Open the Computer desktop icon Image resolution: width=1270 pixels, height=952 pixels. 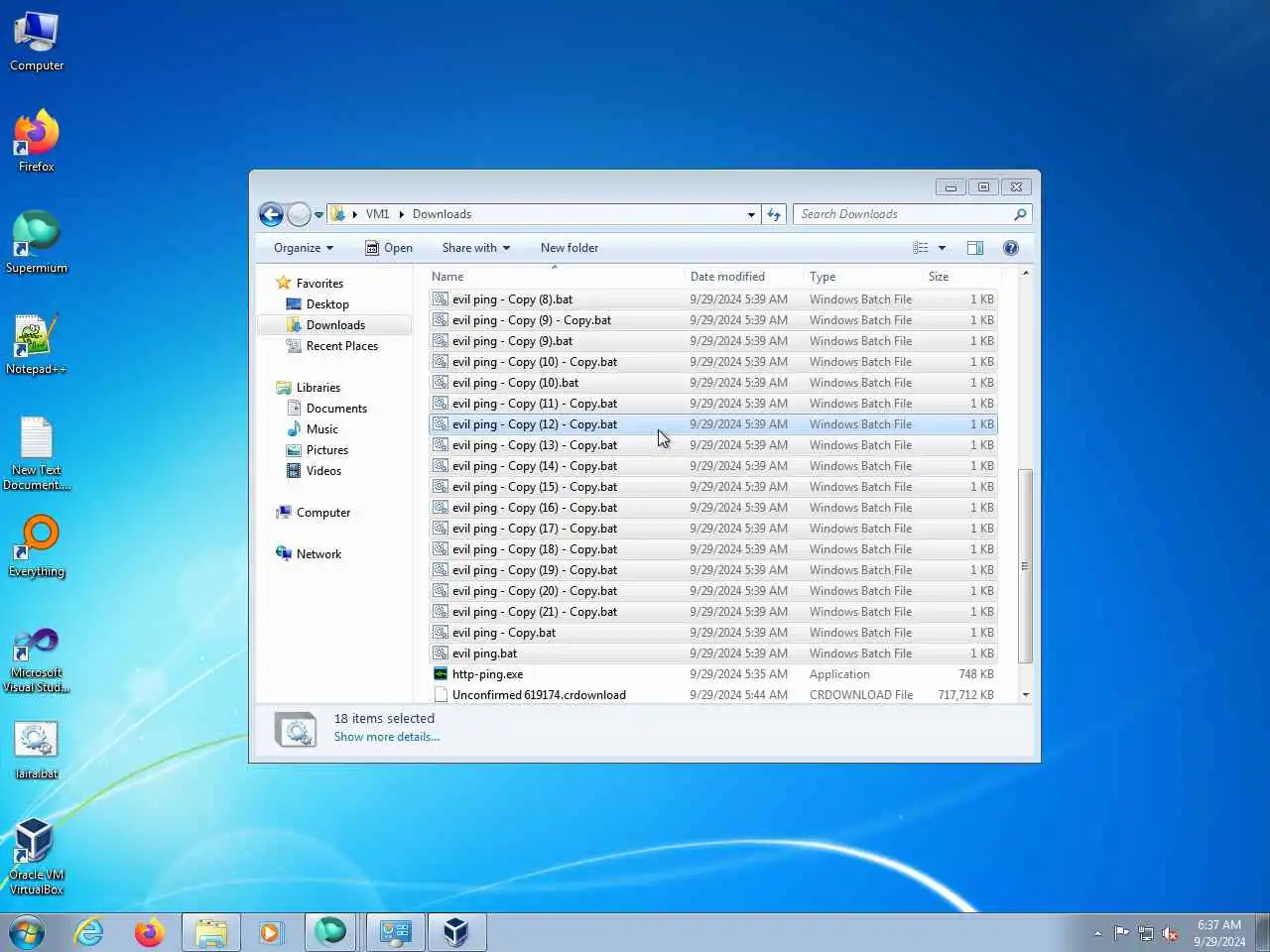tap(37, 42)
